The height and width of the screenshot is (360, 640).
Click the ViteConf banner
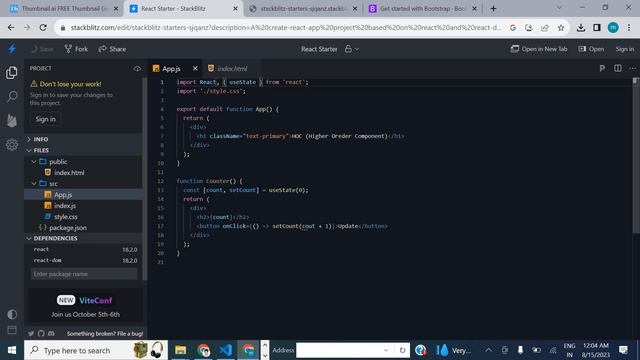pyautogui.click(x=85, y=307)
